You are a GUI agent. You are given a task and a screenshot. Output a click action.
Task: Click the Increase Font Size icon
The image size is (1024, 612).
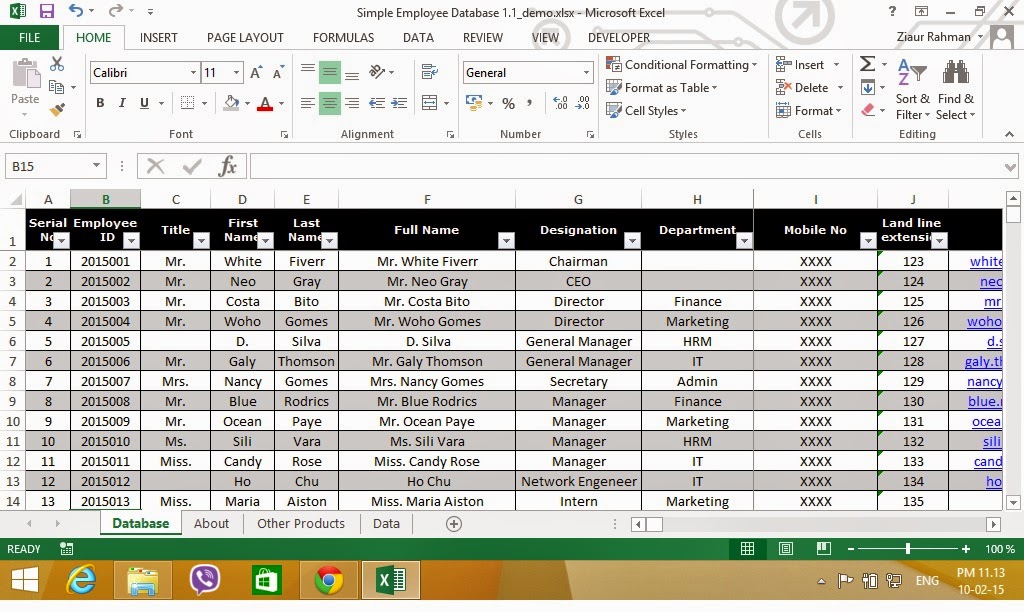coord(256,71)
